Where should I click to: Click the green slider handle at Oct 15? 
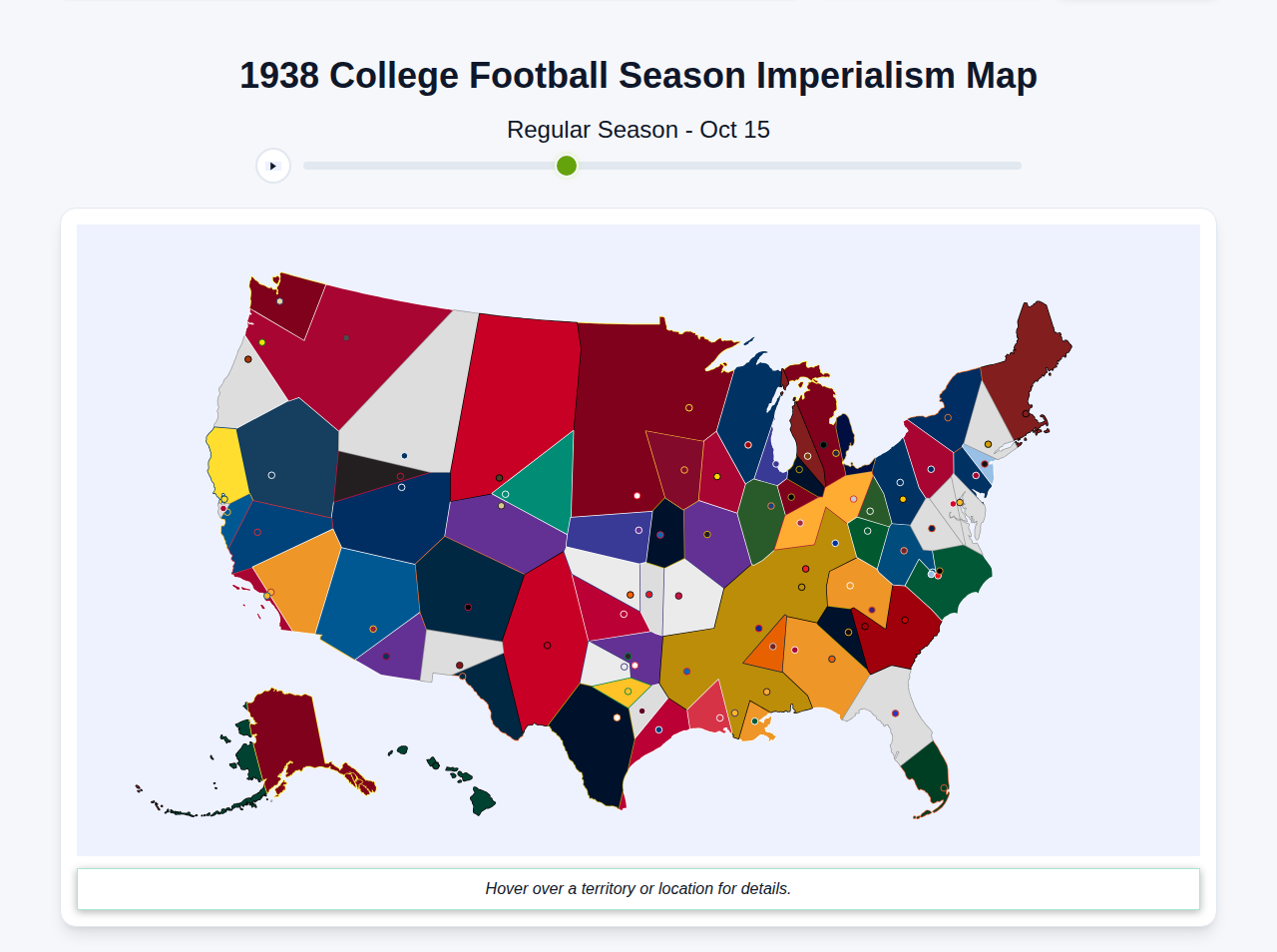[x=566, y=166]
